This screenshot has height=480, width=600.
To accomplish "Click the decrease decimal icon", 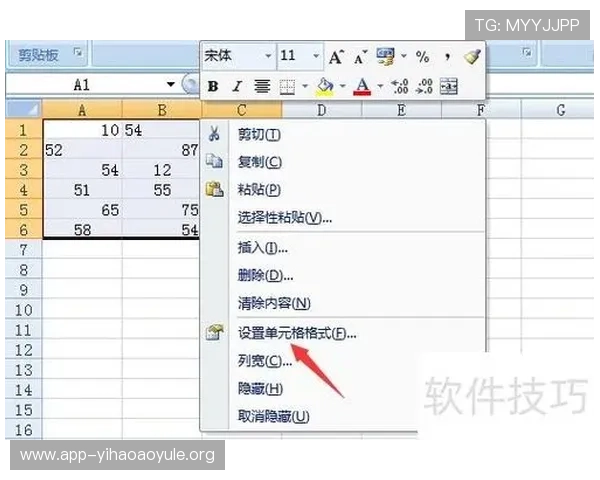I will pyautogui.click(x=425, y=87).
